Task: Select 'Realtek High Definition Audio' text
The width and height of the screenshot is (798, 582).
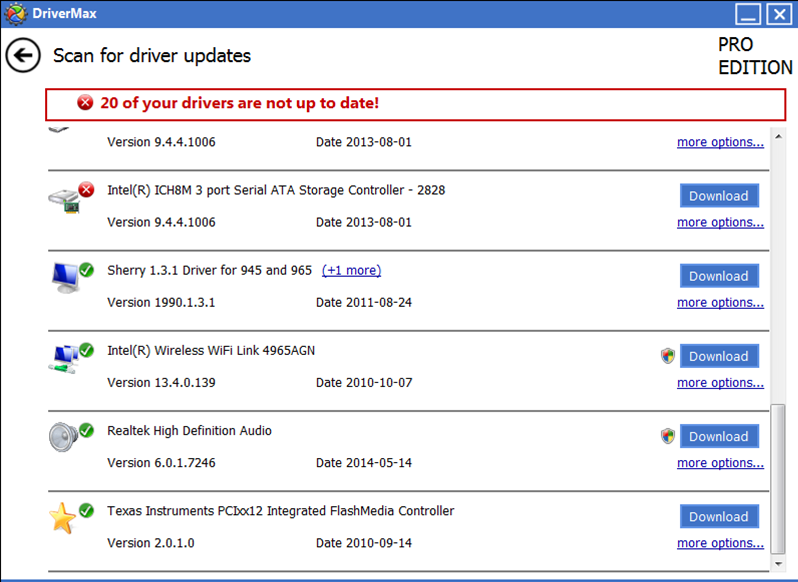Action: coord(189,431)
